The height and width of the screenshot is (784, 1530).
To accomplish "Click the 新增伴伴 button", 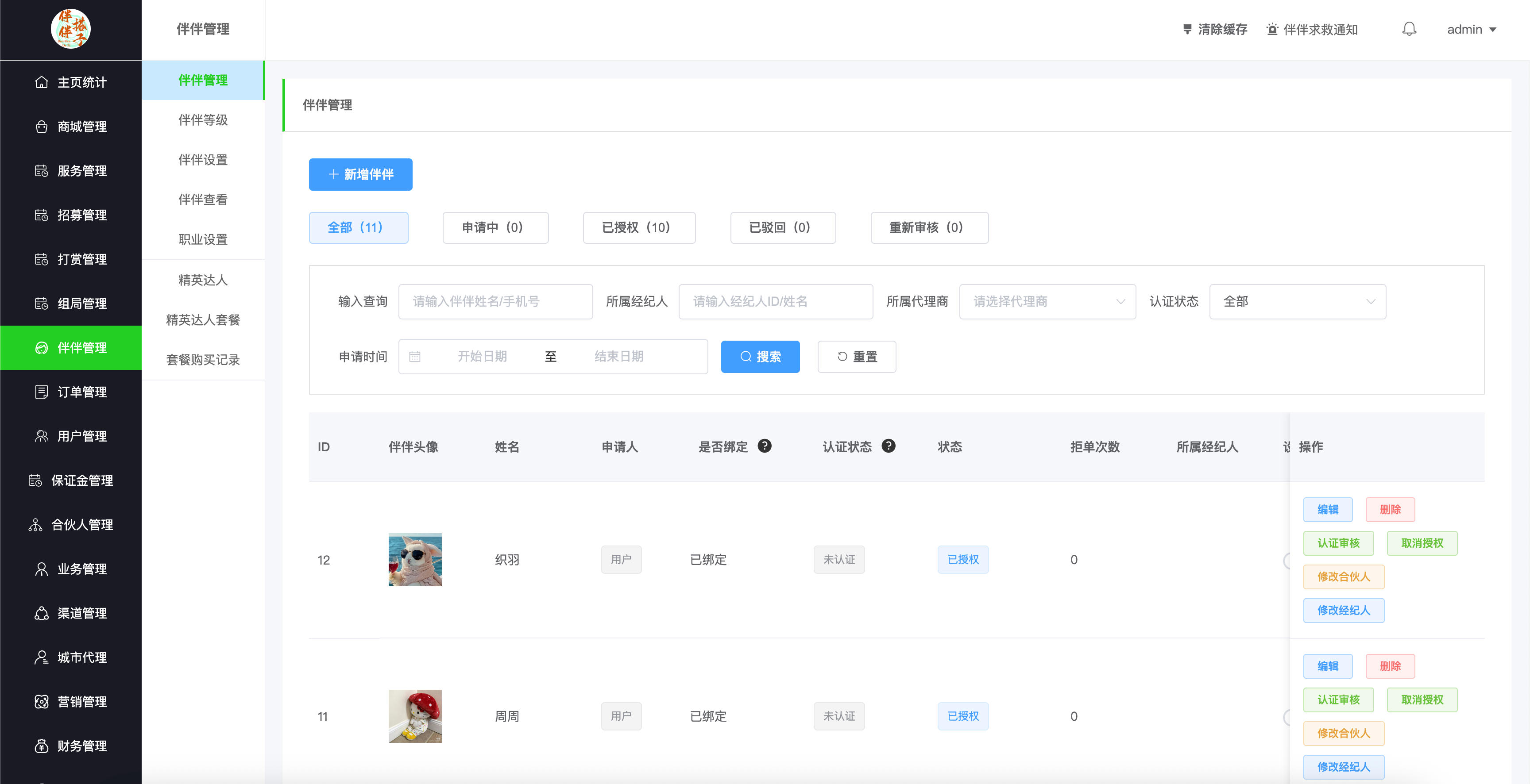I will coord(360,174).
